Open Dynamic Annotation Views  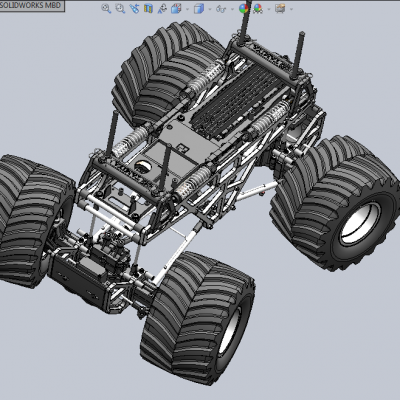coord(162,9)
